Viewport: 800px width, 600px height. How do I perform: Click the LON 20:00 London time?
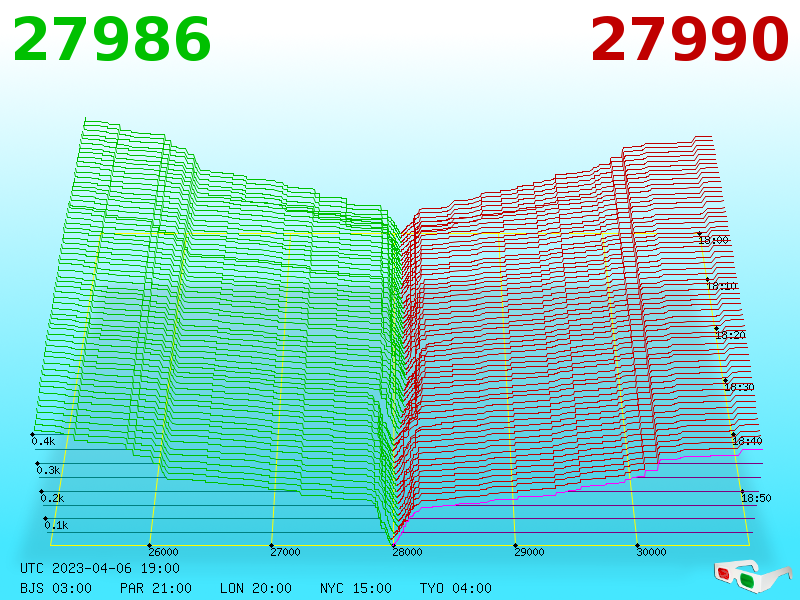(x=256, y=588)
